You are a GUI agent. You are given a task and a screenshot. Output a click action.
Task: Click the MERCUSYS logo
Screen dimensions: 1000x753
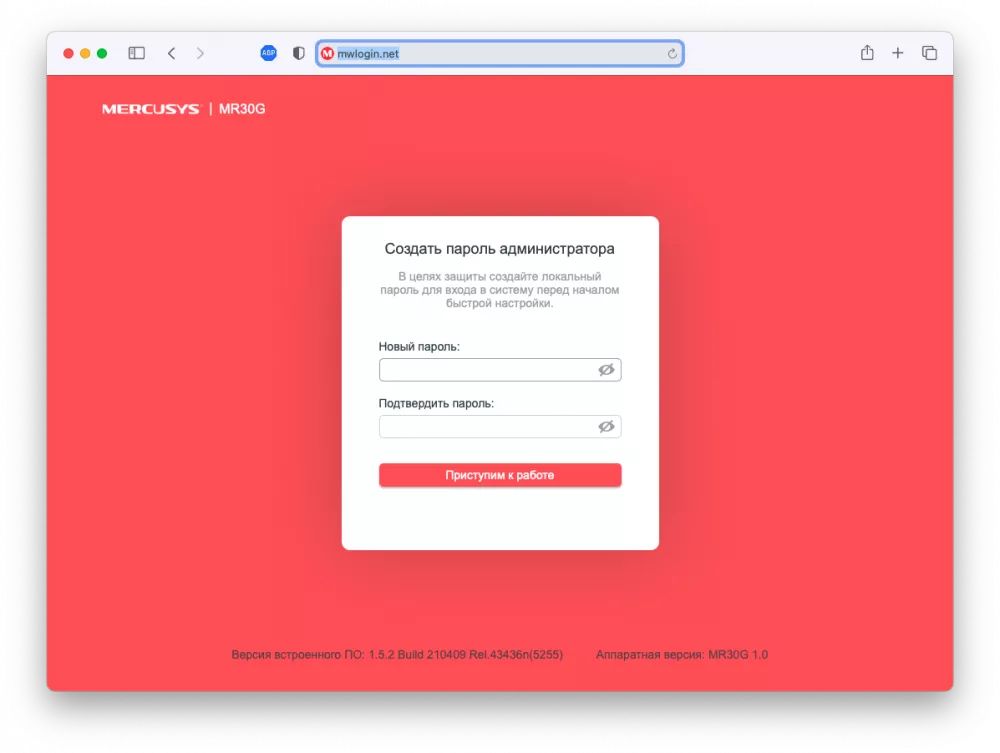pos(151,109)
